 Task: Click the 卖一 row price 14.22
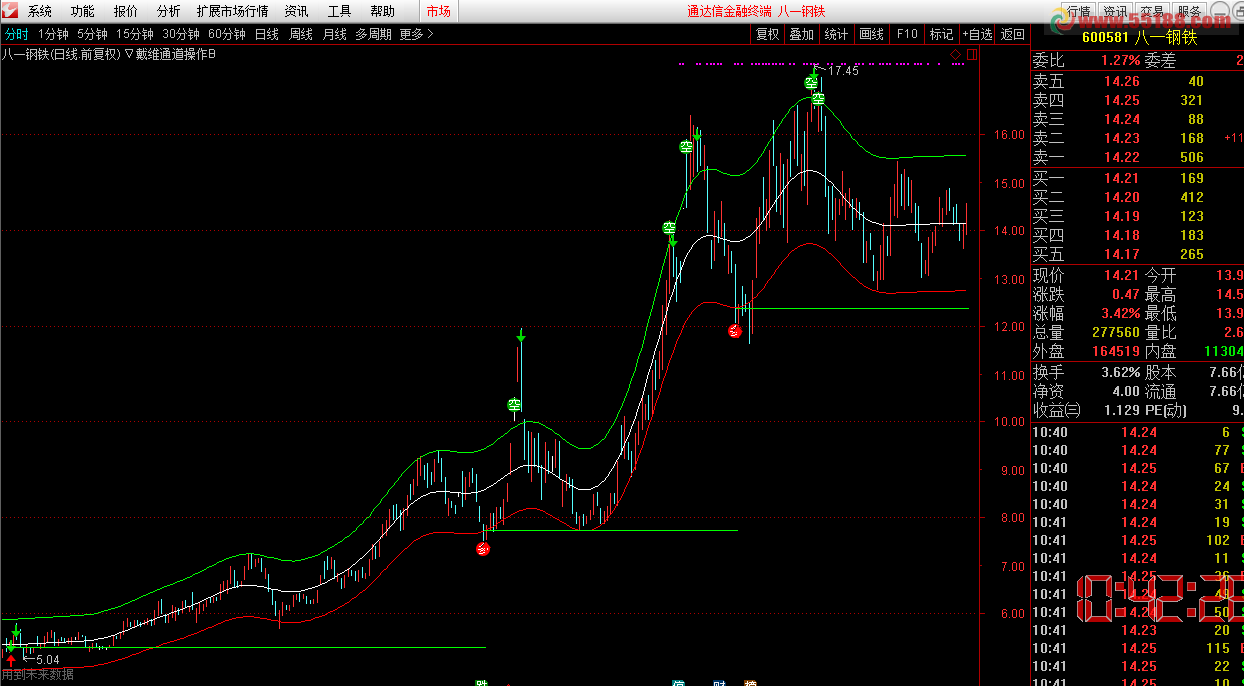[1122, 158]
